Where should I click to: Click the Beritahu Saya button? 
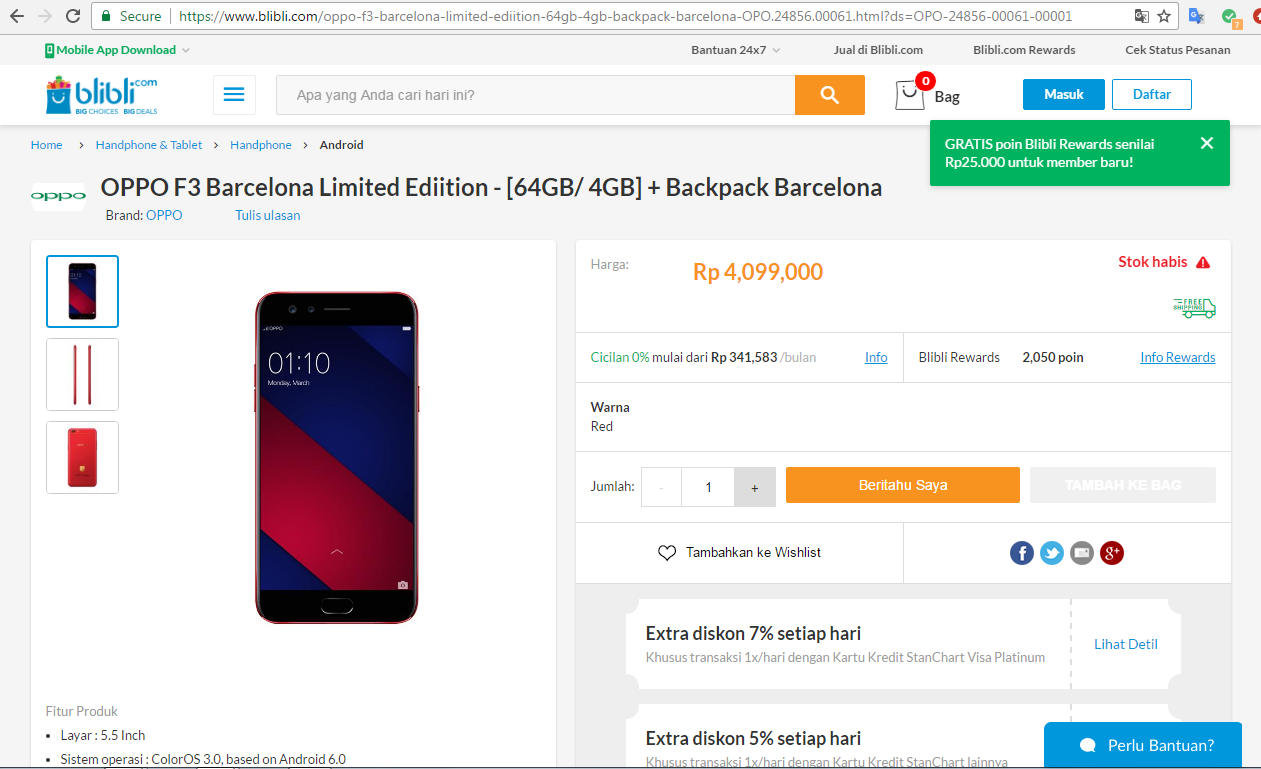902,484
